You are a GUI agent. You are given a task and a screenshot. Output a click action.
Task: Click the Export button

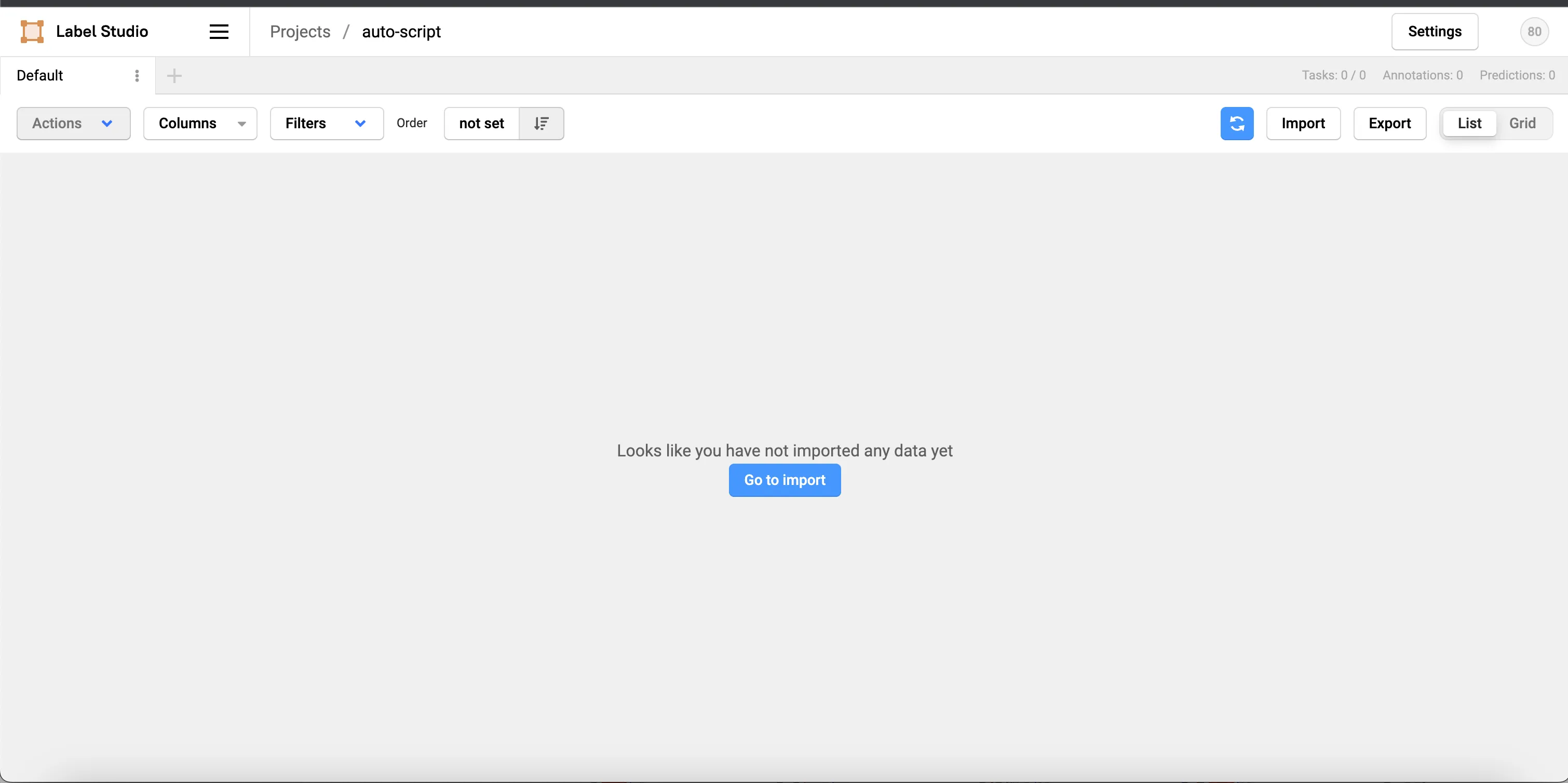pyautogui.click(x=1389, y=124)
